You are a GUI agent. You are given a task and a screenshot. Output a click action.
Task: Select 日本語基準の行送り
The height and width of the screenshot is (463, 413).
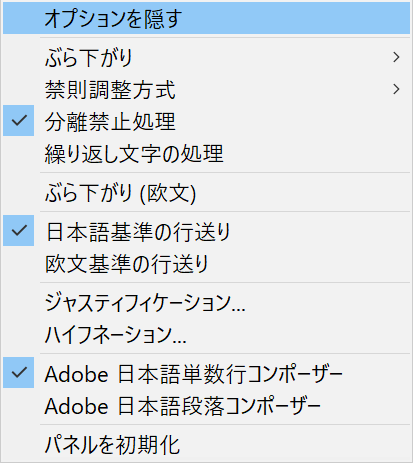206,231
